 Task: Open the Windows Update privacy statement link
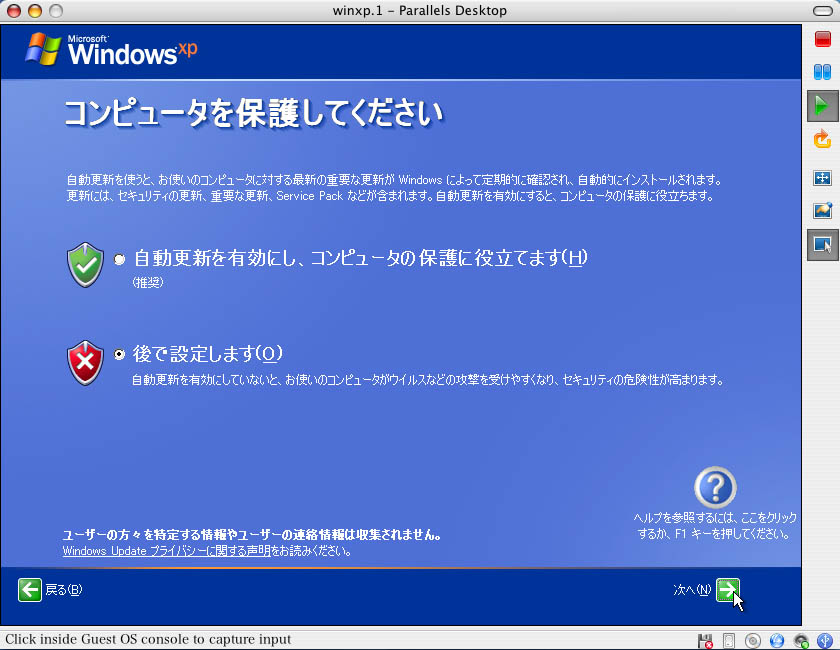pos(166,551)
